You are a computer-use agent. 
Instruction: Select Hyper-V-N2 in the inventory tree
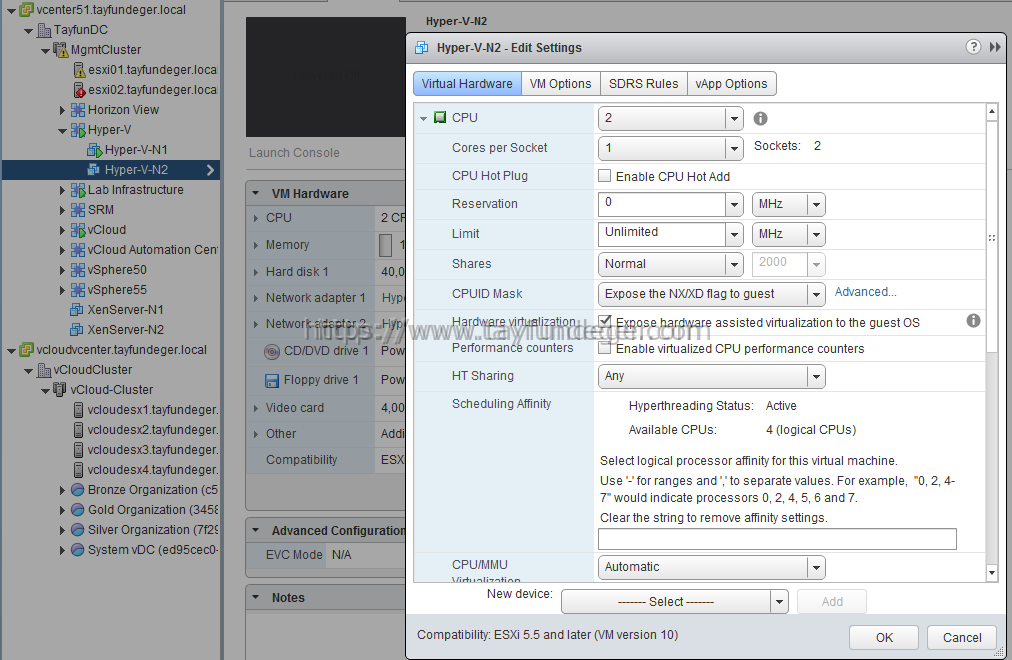pos(111,170)
